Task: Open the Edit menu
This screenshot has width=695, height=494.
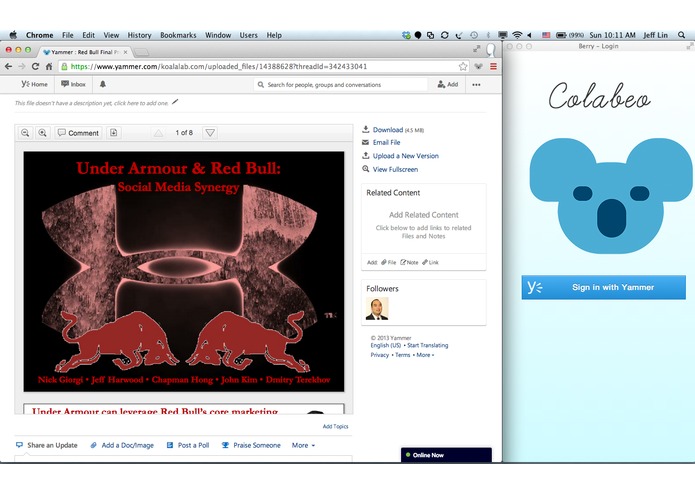Action: tap(88, 35)
